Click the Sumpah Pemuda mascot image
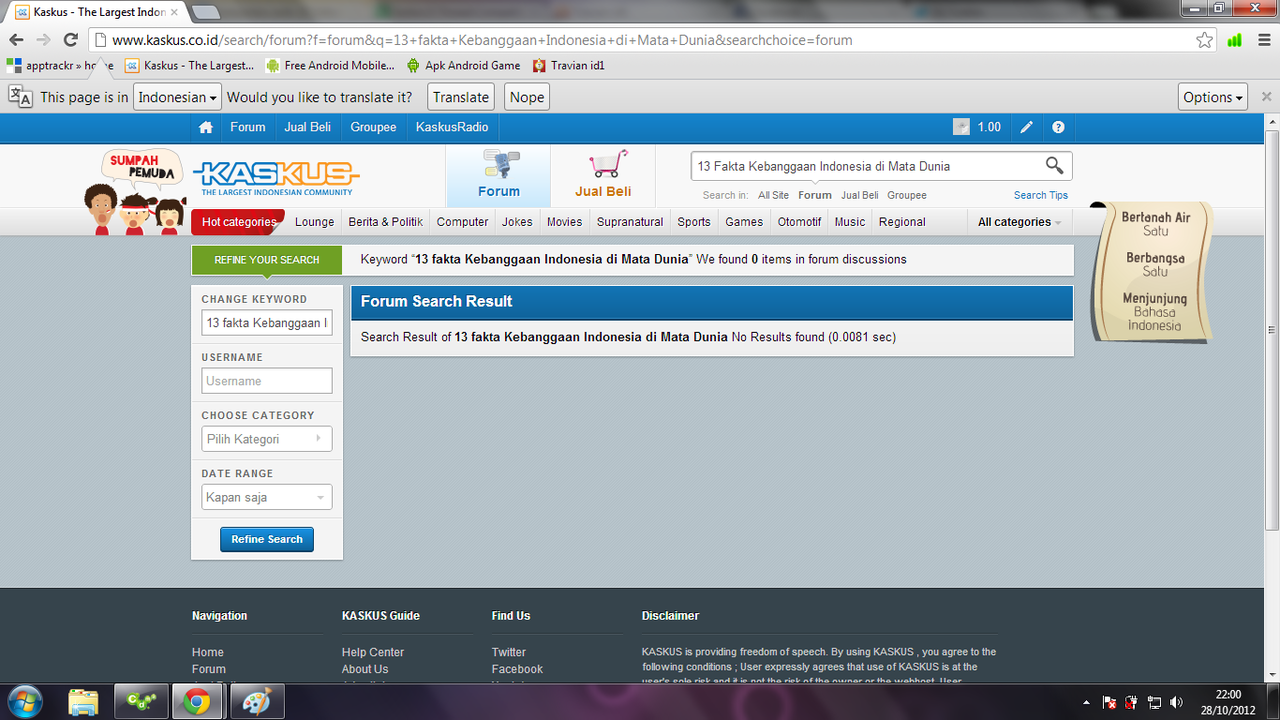The image size is (1280, 720). tap(136, 192)
